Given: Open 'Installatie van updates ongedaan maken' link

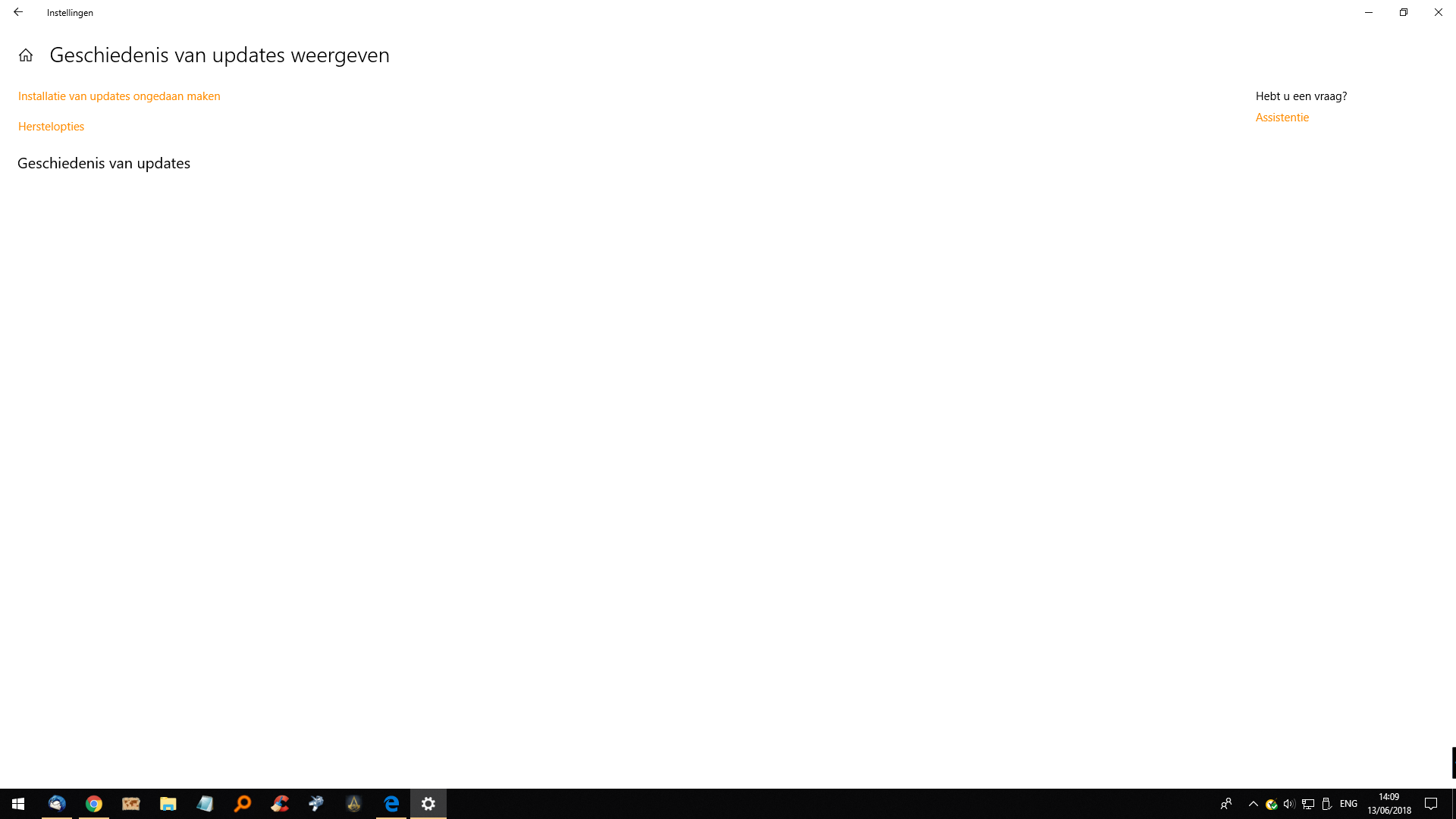Looking at the screenshot, I should coord(119,96).
